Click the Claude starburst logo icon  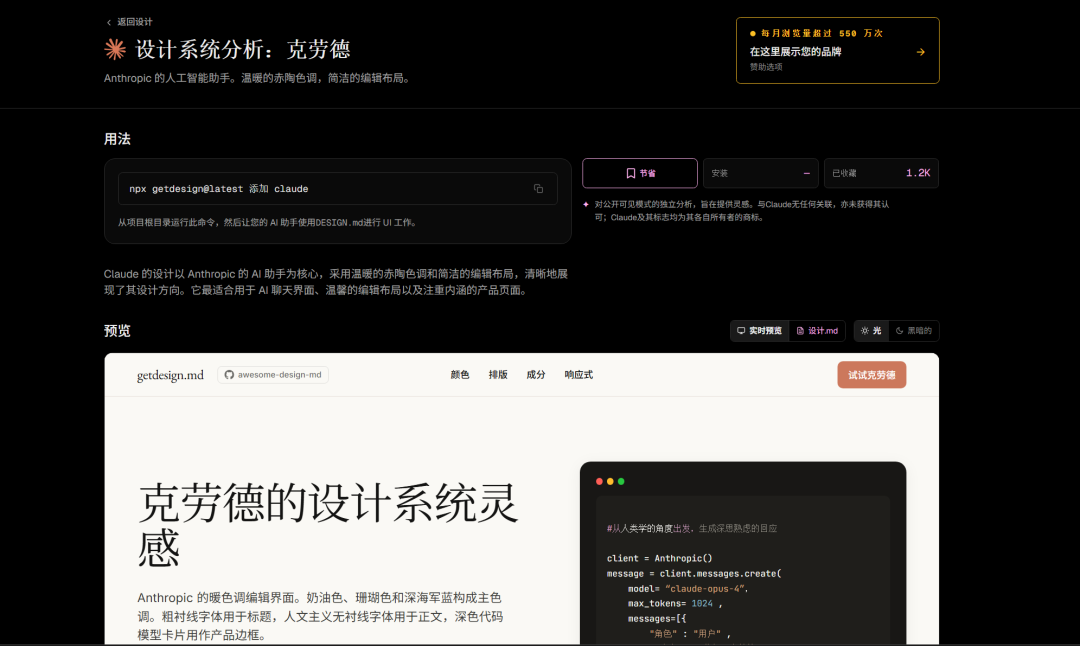pos(115,50)
